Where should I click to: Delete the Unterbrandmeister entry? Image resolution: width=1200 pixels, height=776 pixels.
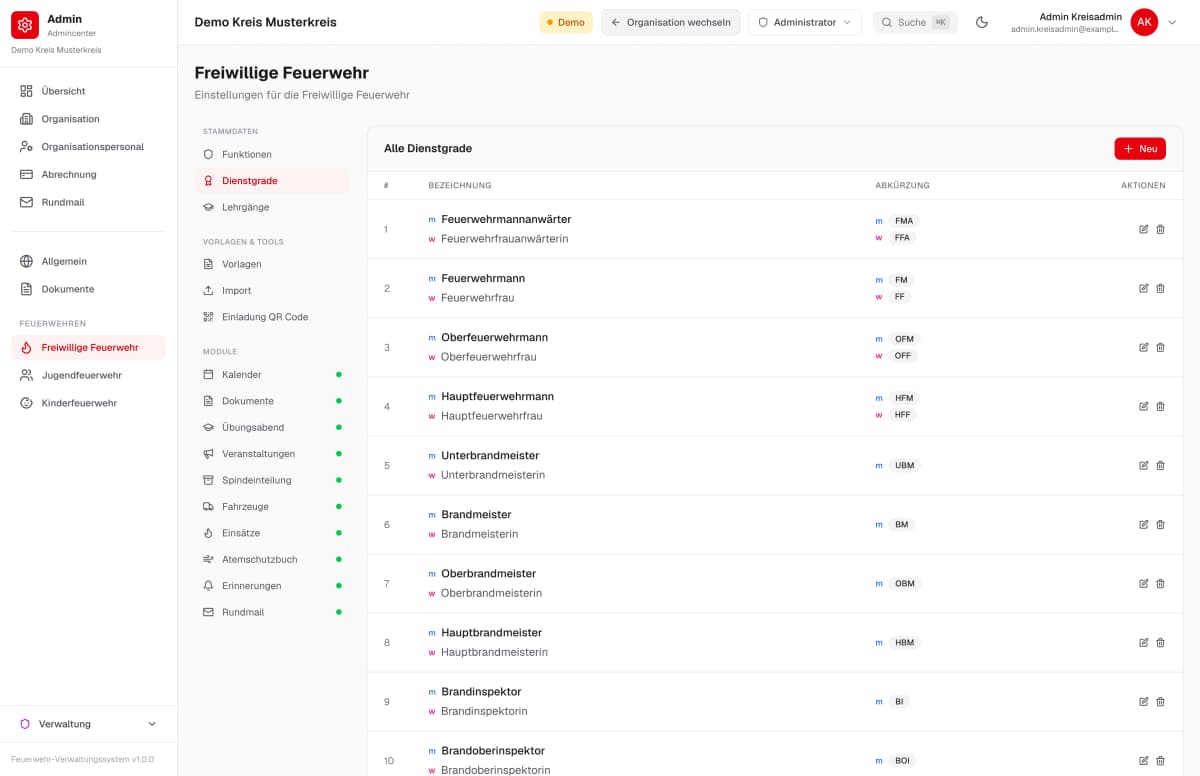pos(1160,465)
